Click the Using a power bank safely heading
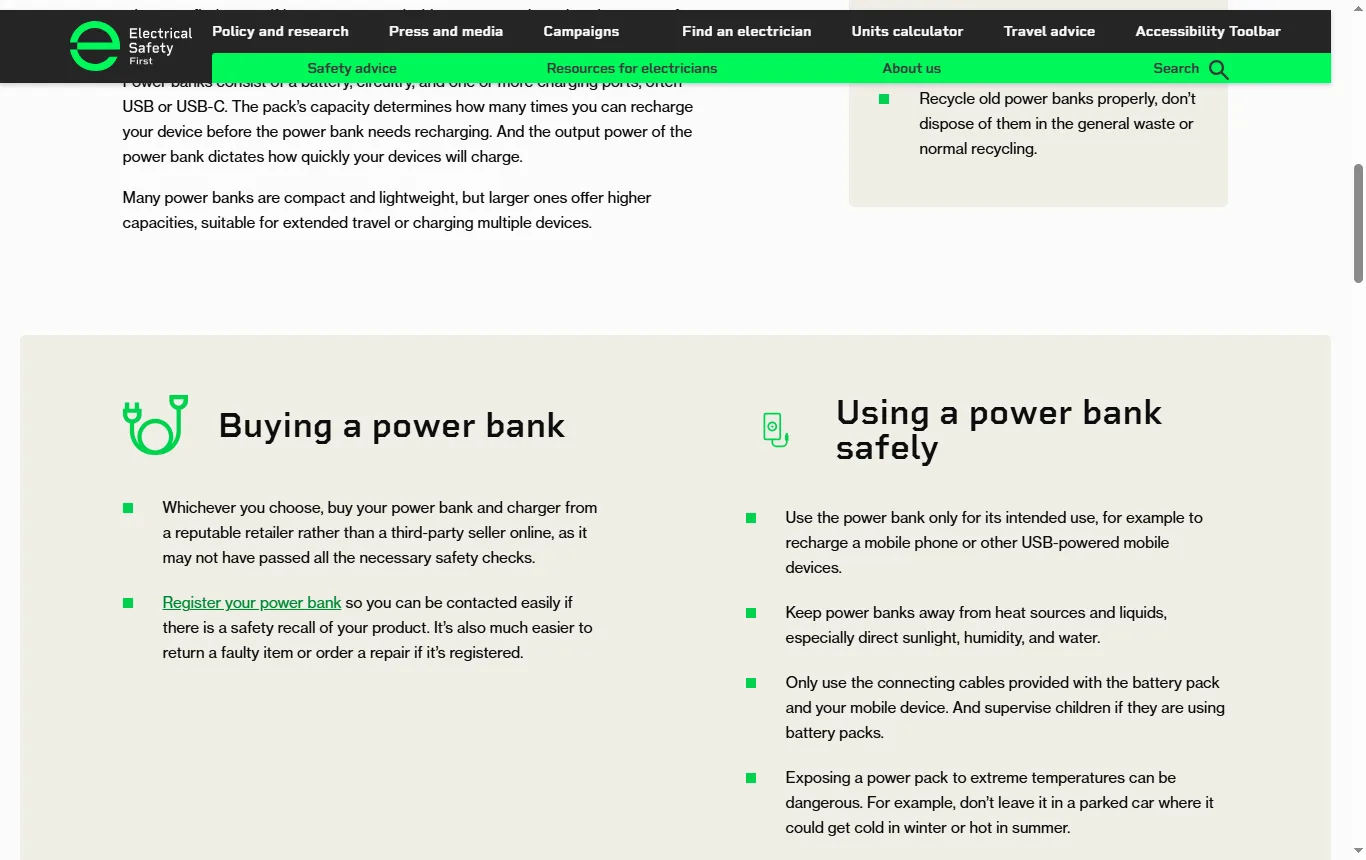 [999, 429]
